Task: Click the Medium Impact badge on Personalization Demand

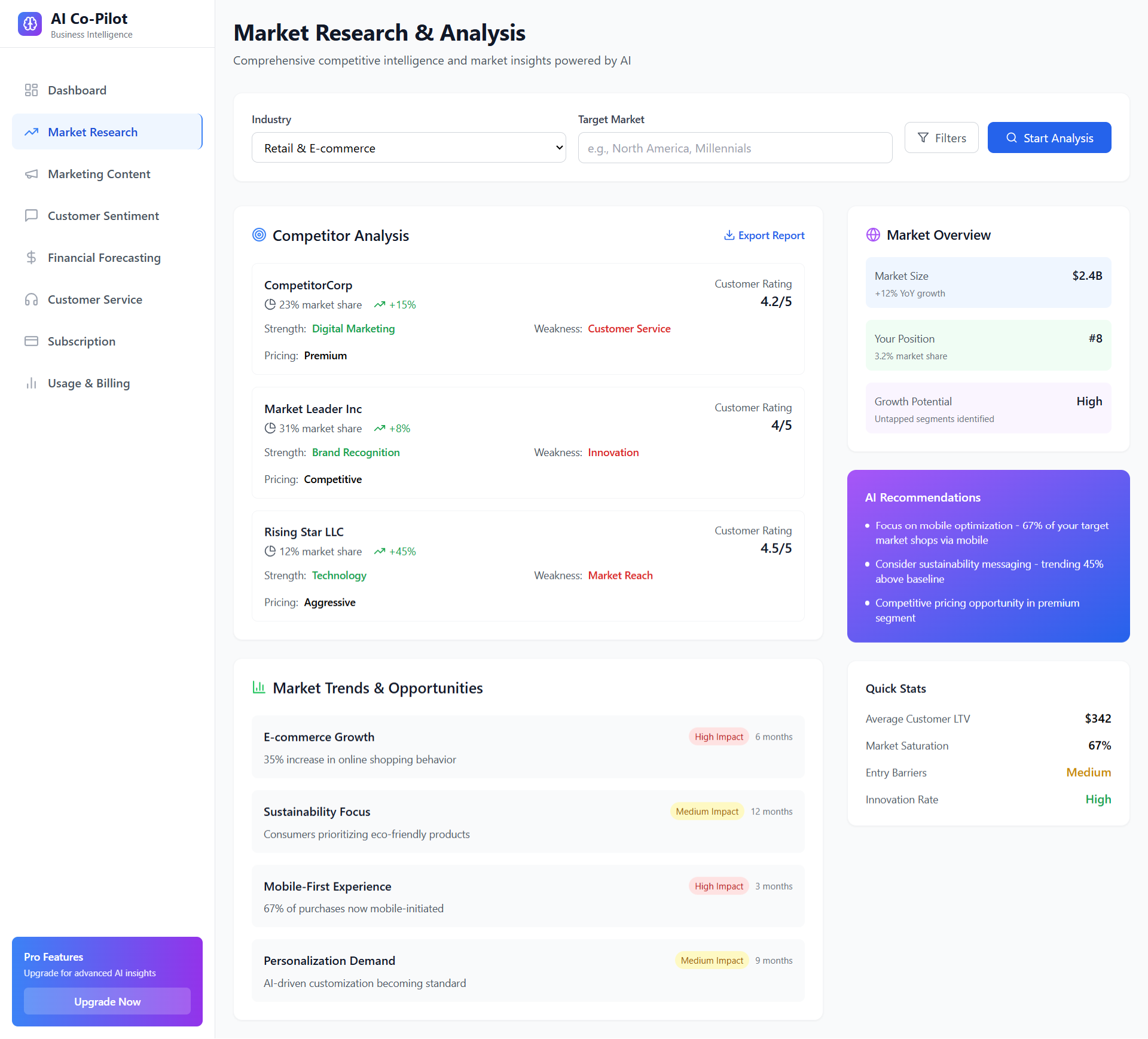Action: pyautogui.click(x=712, y=961)
